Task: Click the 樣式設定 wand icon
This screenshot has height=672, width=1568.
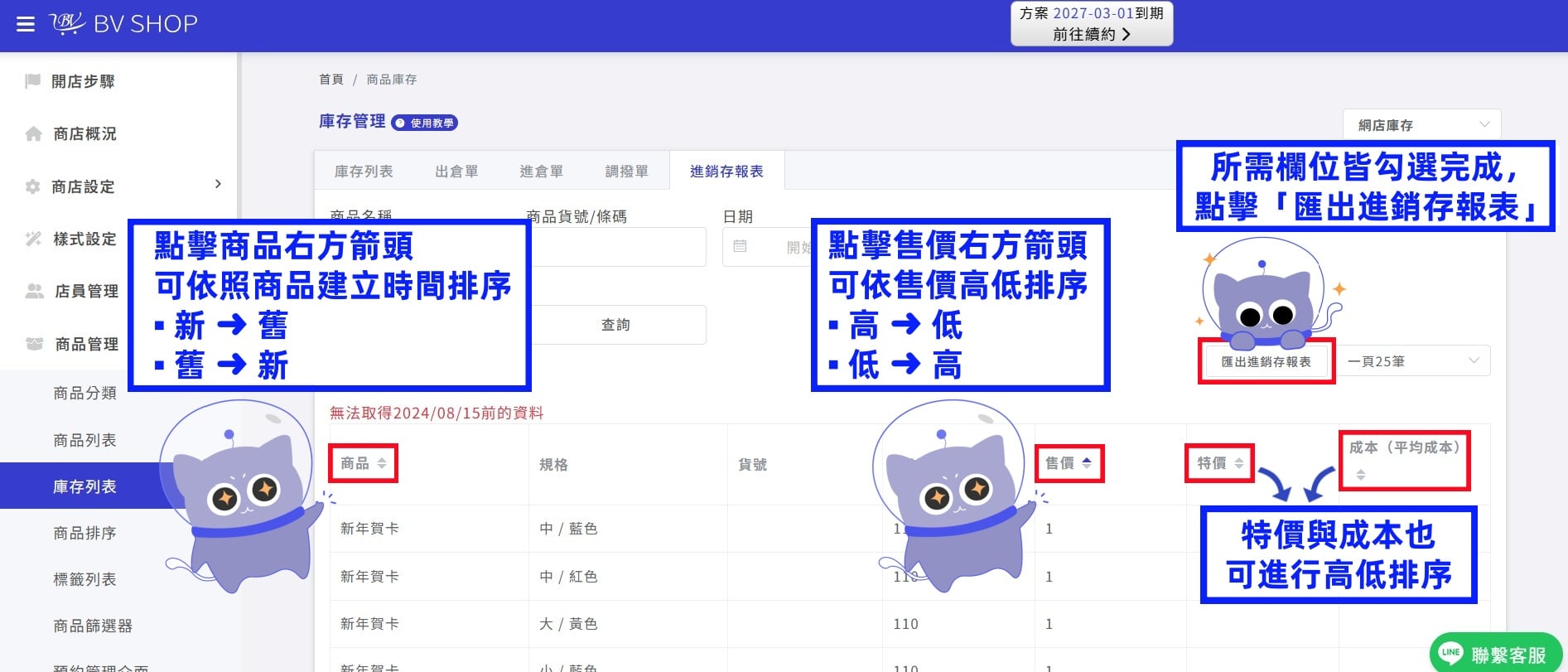Action: point(33,239)
